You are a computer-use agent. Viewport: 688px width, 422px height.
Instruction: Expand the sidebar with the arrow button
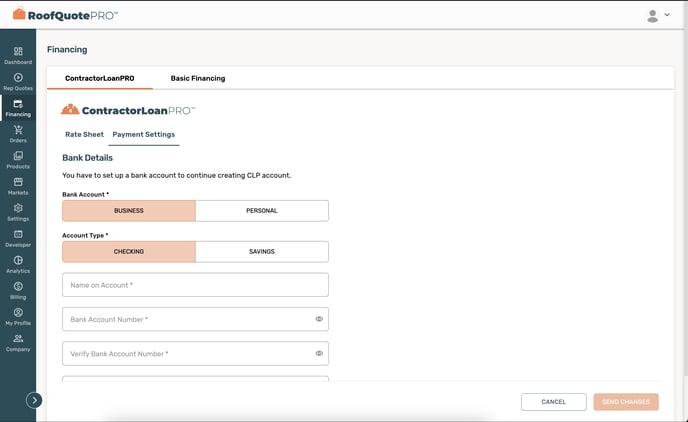[34, 400]
